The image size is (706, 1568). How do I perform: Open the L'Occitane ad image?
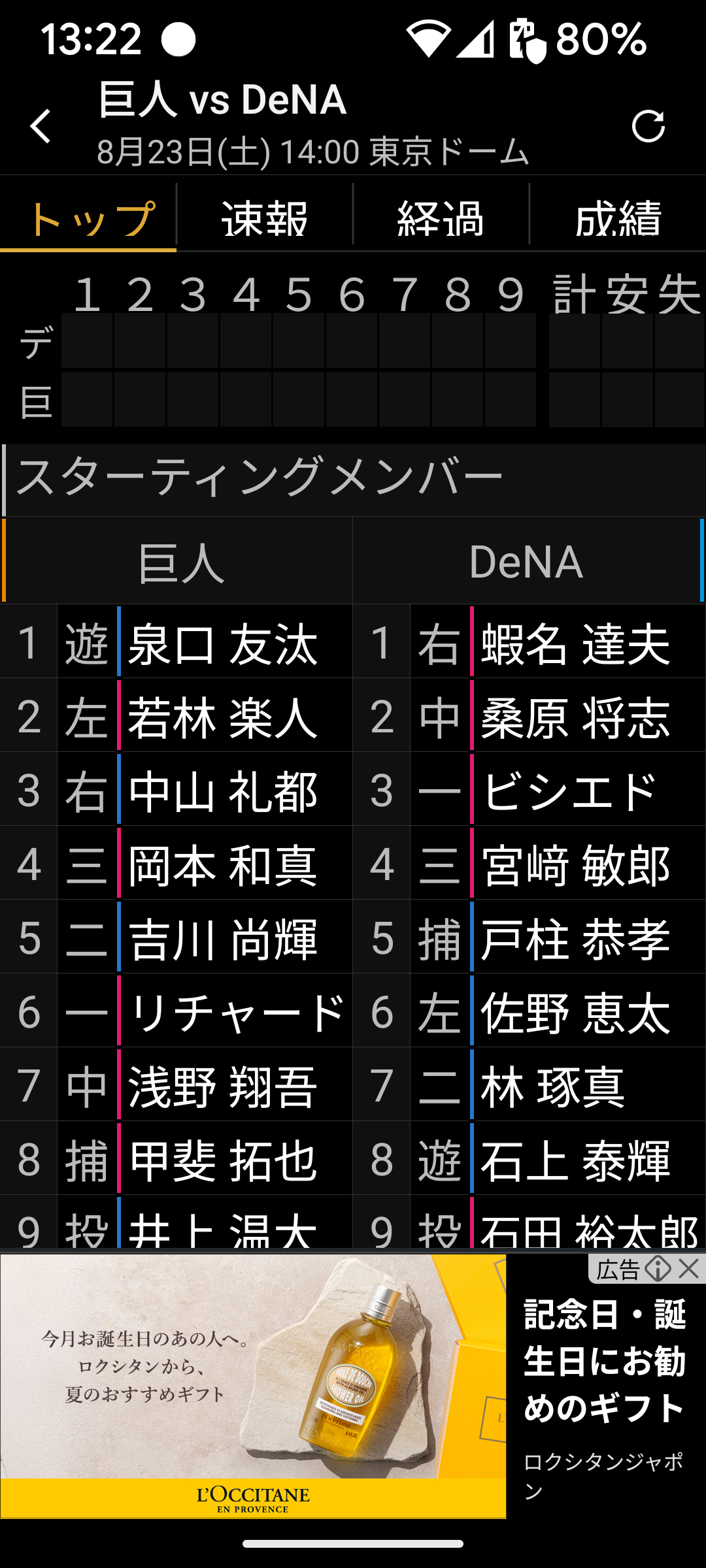(253, 1385)
